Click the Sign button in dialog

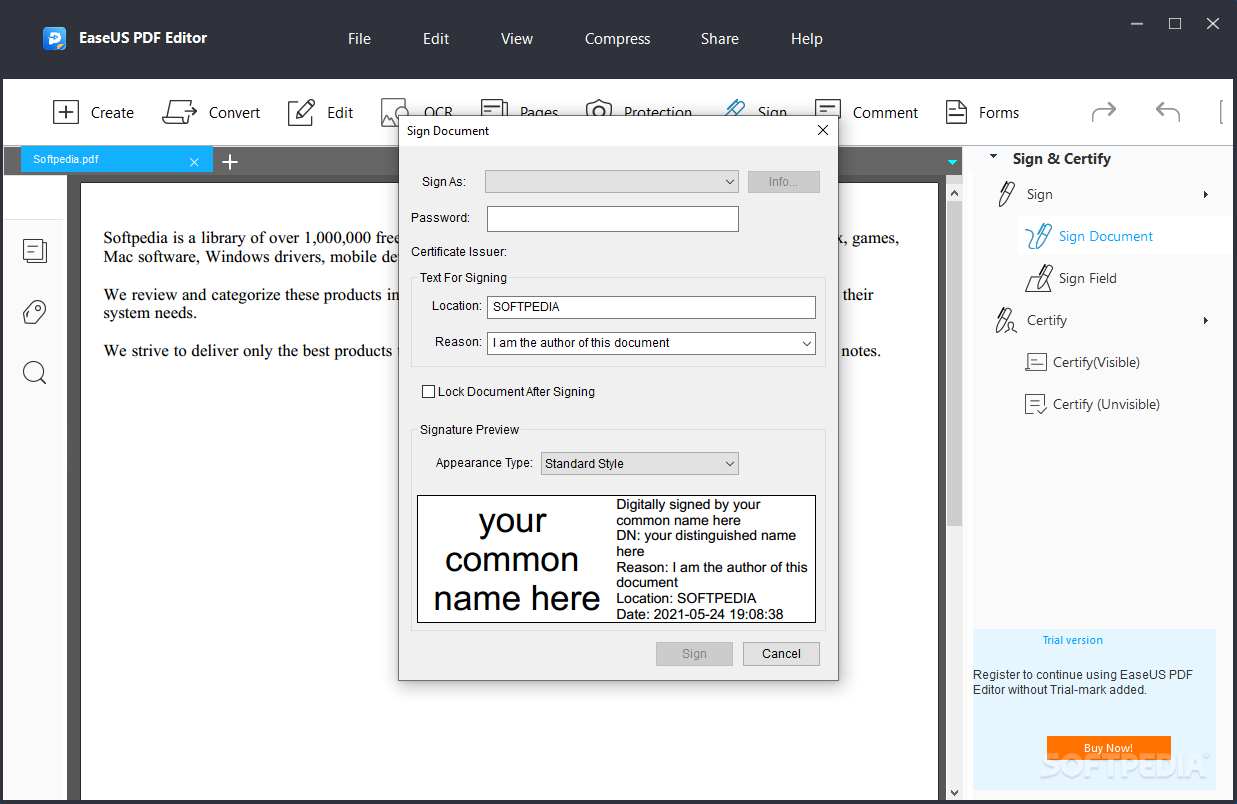pos(694,654)
